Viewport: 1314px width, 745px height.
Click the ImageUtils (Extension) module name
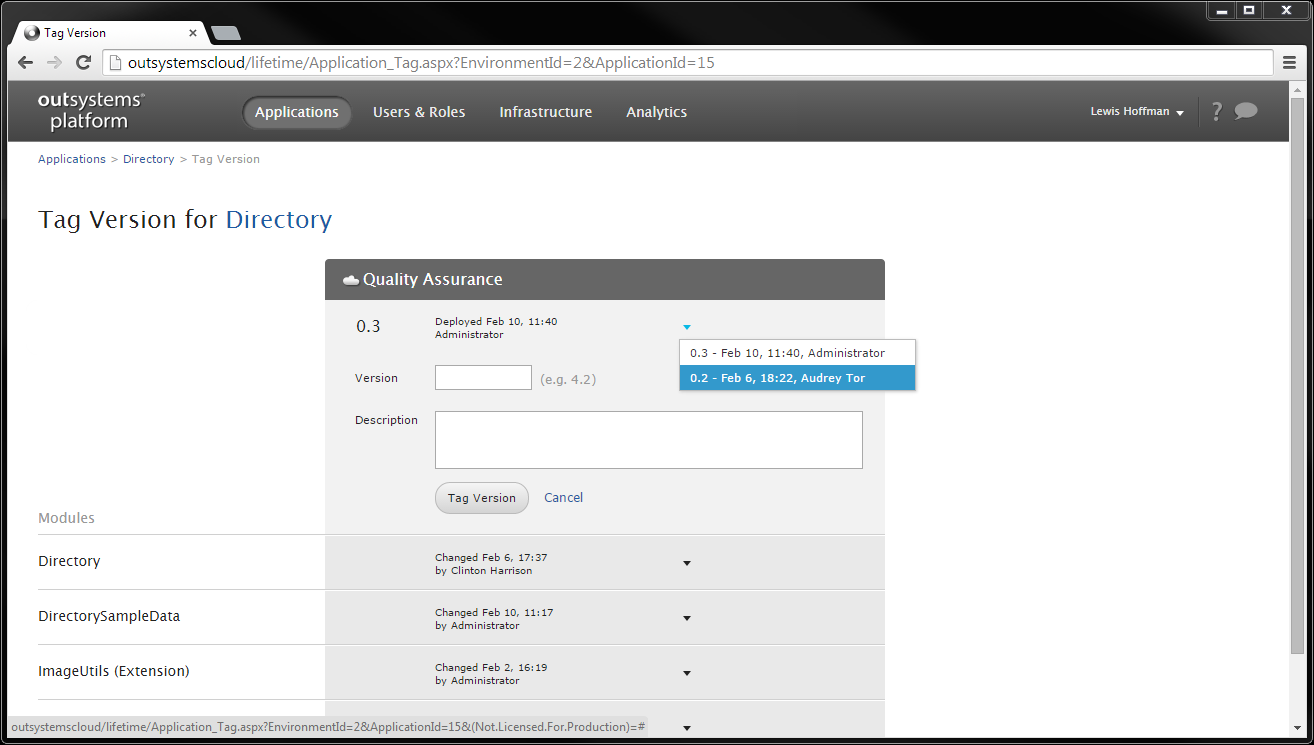[x=114, y=672]
